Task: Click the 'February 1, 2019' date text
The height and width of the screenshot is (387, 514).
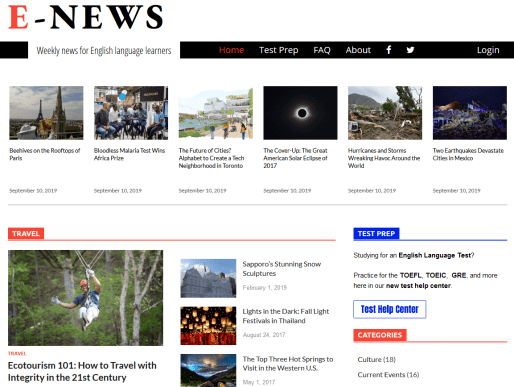Action: (265, 288)
